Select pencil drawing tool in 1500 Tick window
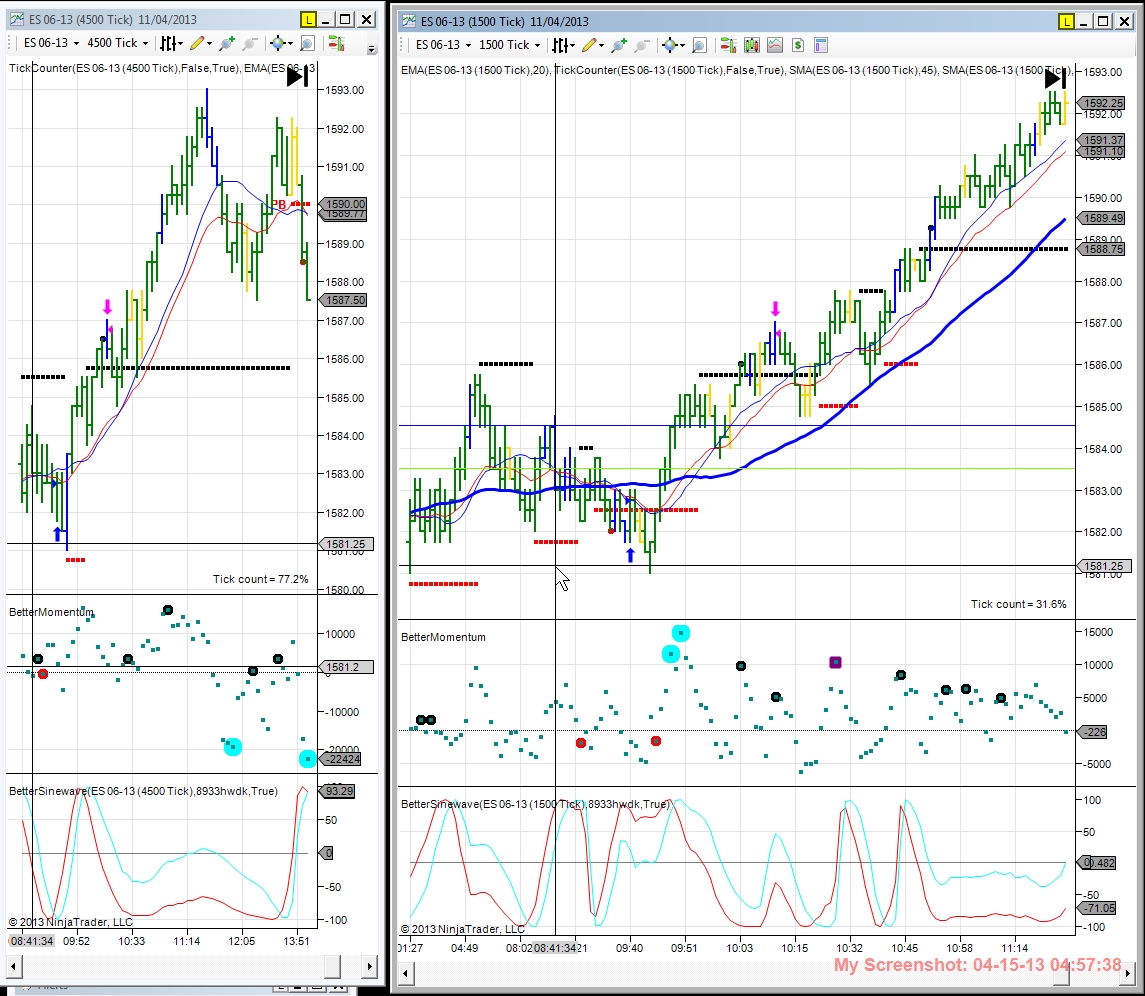Viewport: 1145px width, 996px height. [x=589, y=45]
